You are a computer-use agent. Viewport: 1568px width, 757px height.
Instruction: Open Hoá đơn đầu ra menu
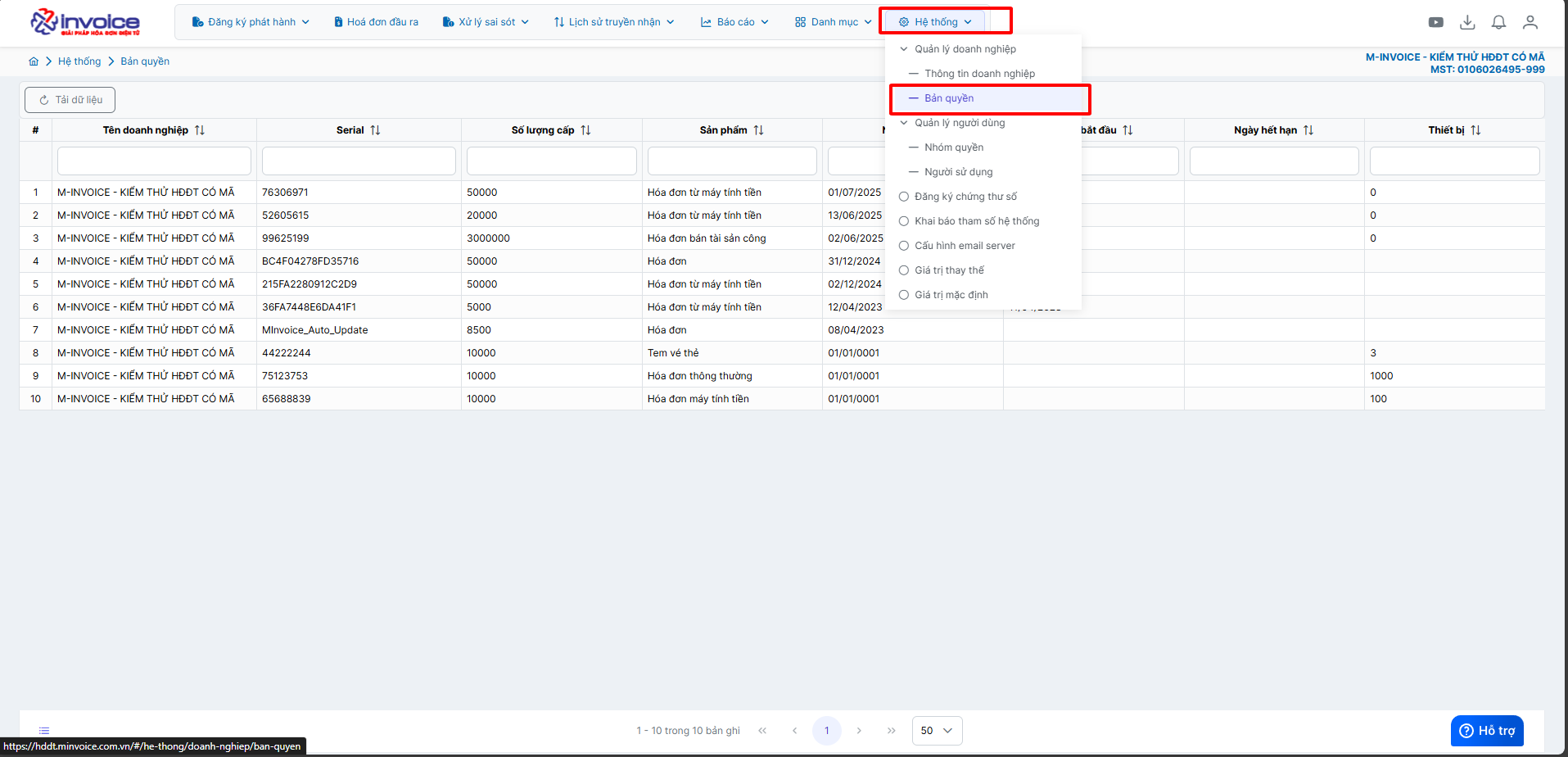[376, 22]
